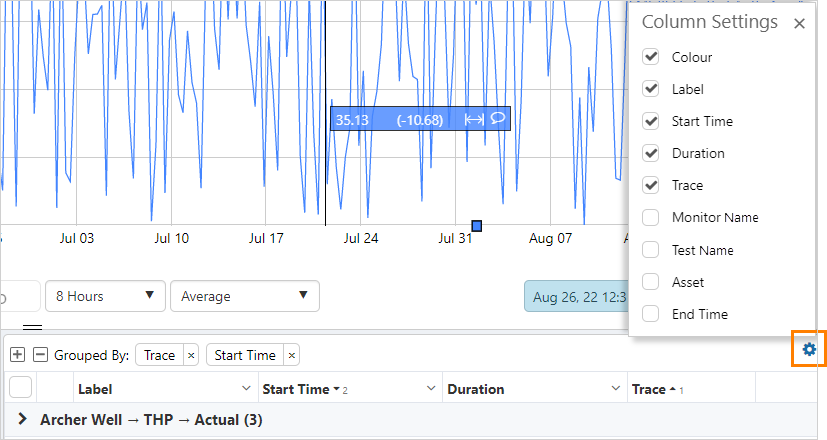Click the collapse all groups minus icon

(41, 355)
